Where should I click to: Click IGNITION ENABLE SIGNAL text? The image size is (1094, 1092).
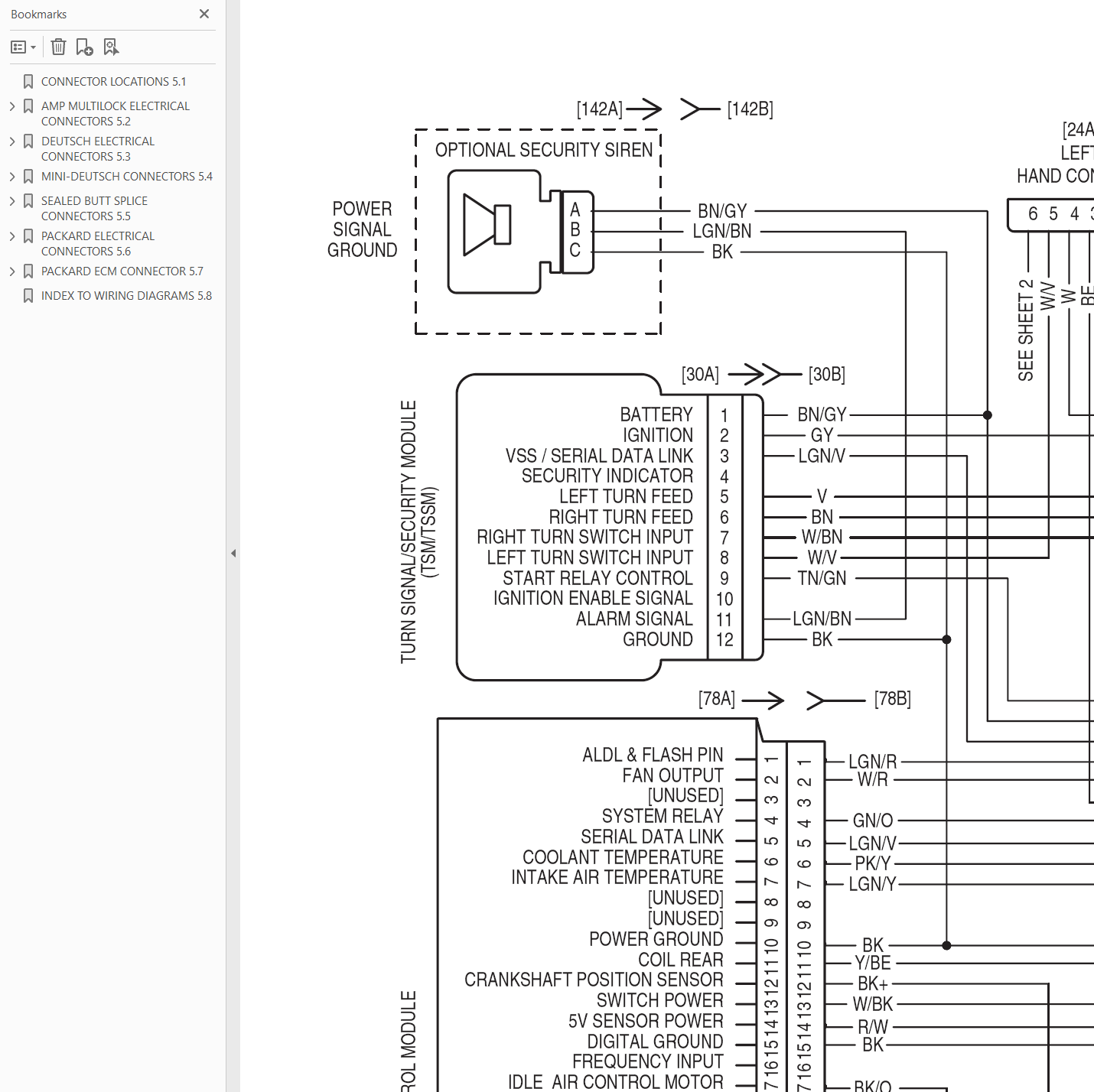pyautogui.click(x=593, y=598)
